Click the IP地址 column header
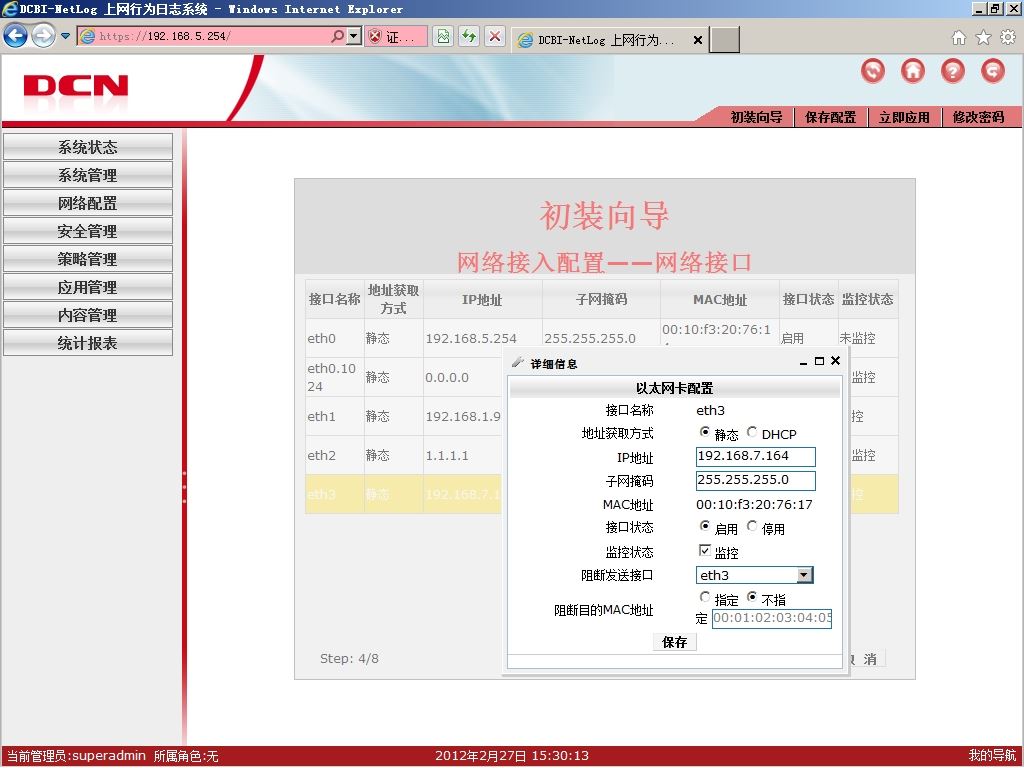Screen dimensions: 1024x768 coord(483,300)
